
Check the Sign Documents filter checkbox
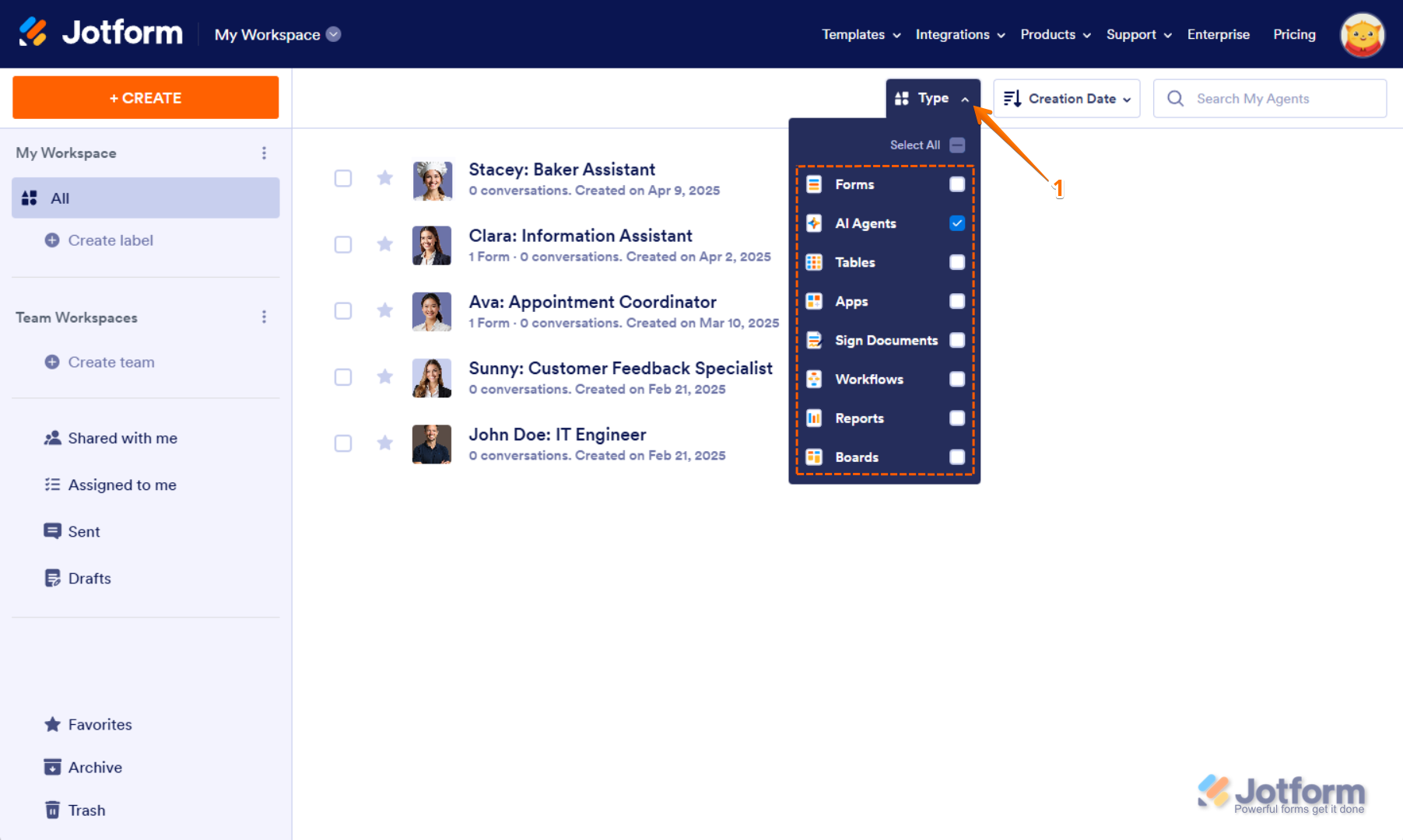(957, 340)
